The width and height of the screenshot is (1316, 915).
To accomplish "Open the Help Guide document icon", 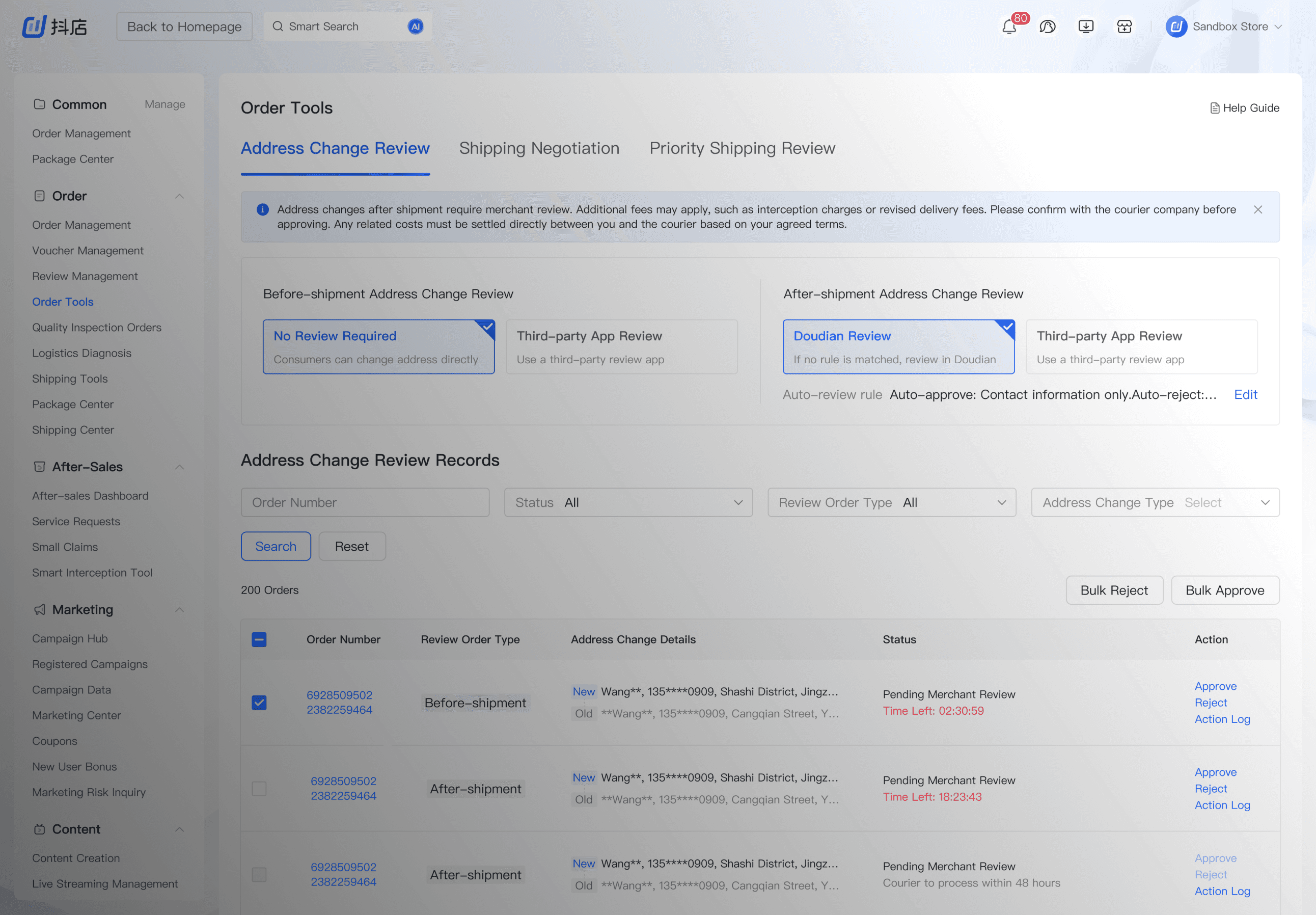I will [1214, 109].
